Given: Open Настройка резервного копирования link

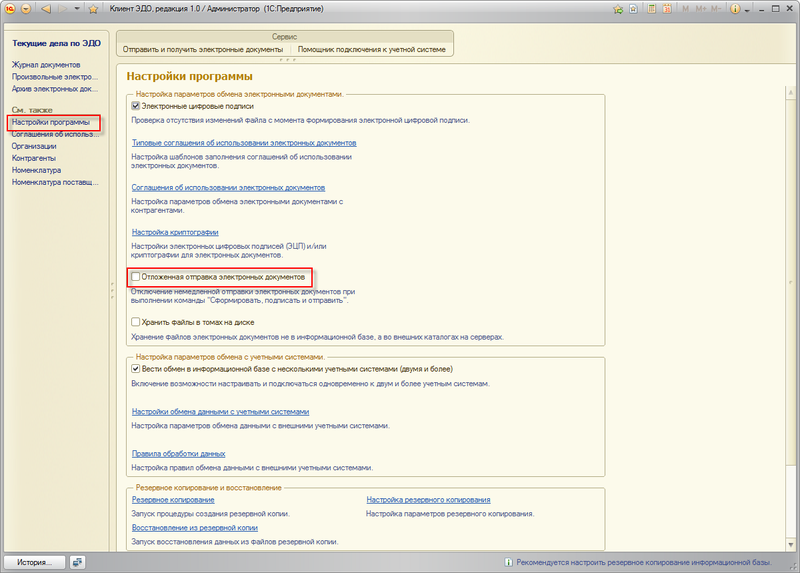Looking at the screenshot, I should pos(428,499).
